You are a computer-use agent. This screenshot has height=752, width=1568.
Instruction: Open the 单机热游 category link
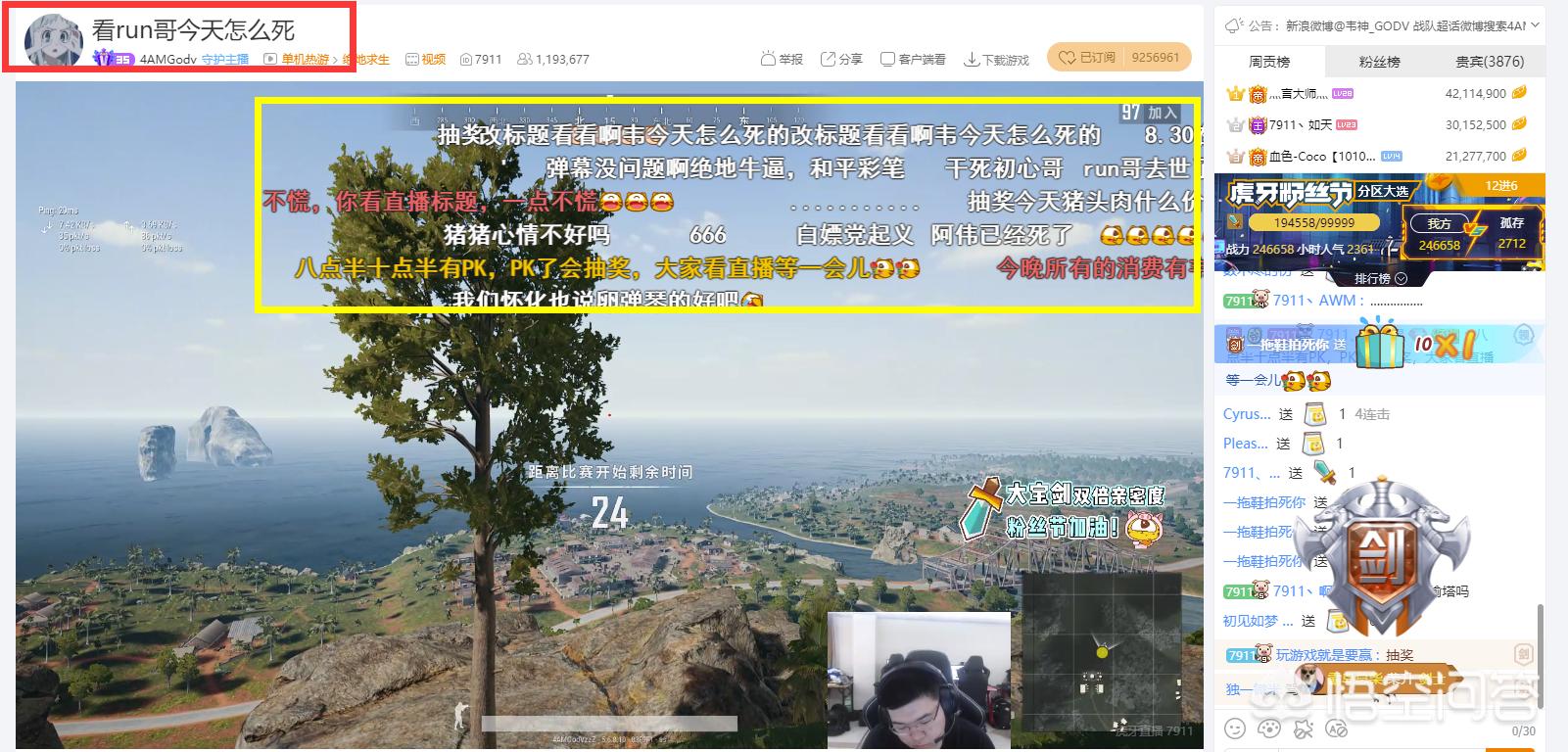click(306, 60)
